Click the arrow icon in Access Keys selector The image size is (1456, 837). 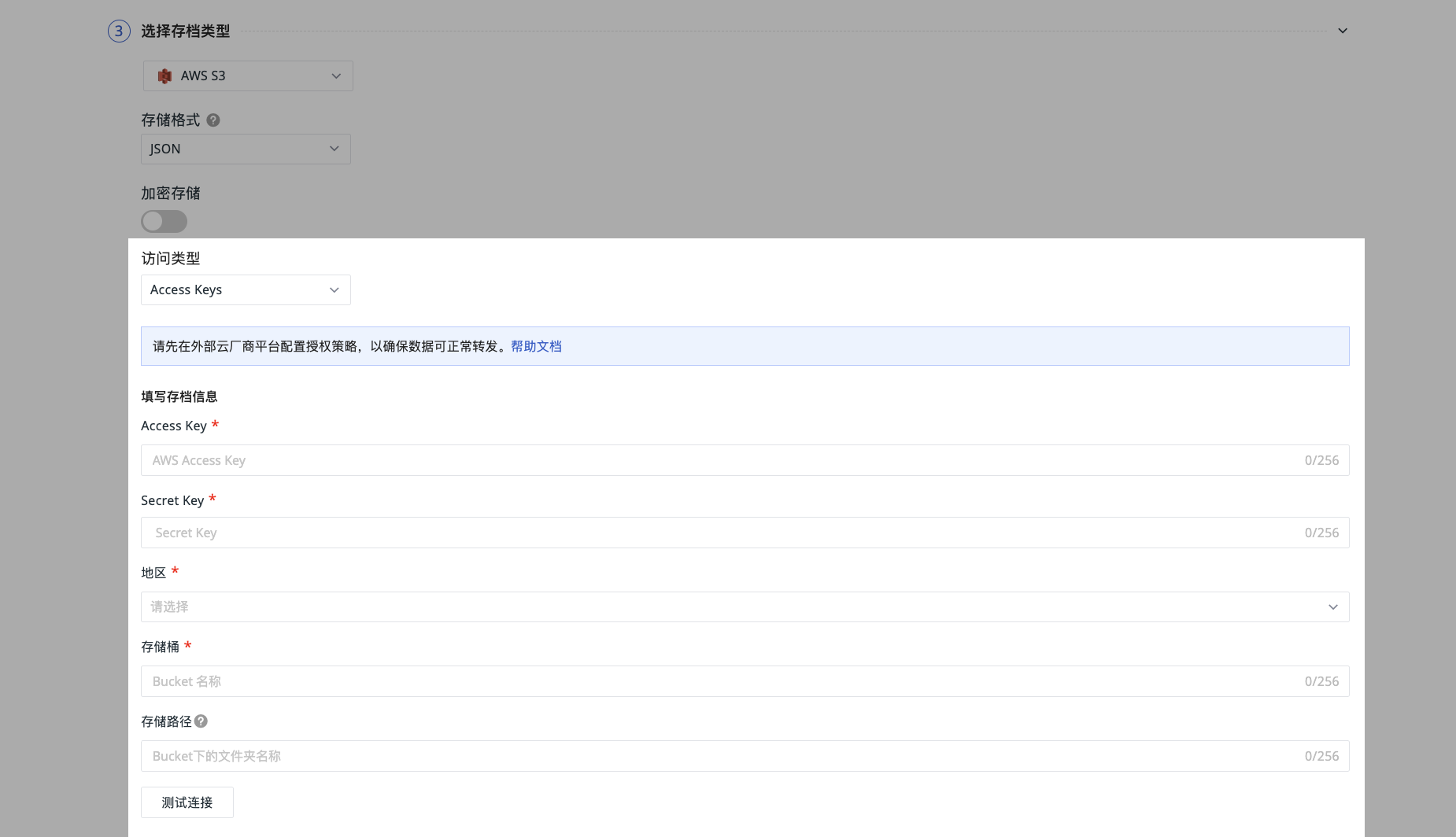[334, 290]
